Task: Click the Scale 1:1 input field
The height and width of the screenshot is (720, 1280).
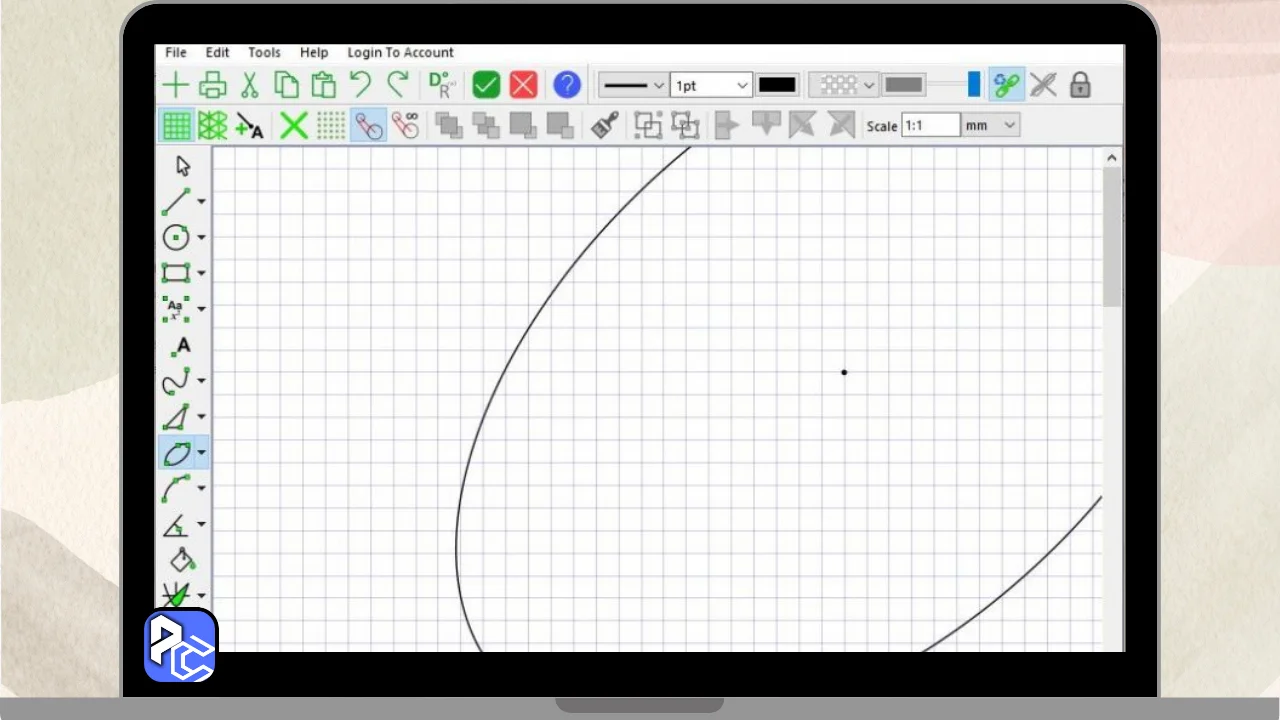Action: pyautogui.click(x=930, y=125)
